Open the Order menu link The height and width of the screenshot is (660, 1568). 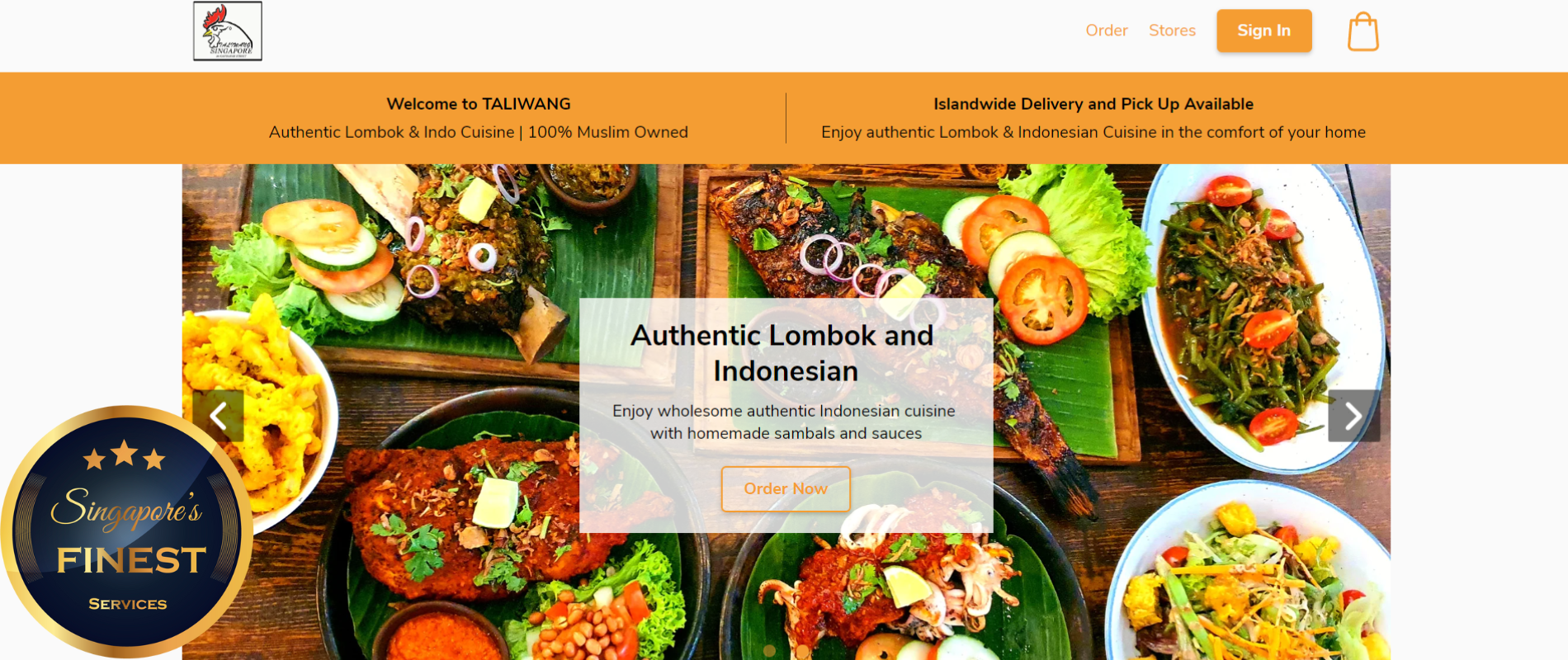[x=1106, y=31]
